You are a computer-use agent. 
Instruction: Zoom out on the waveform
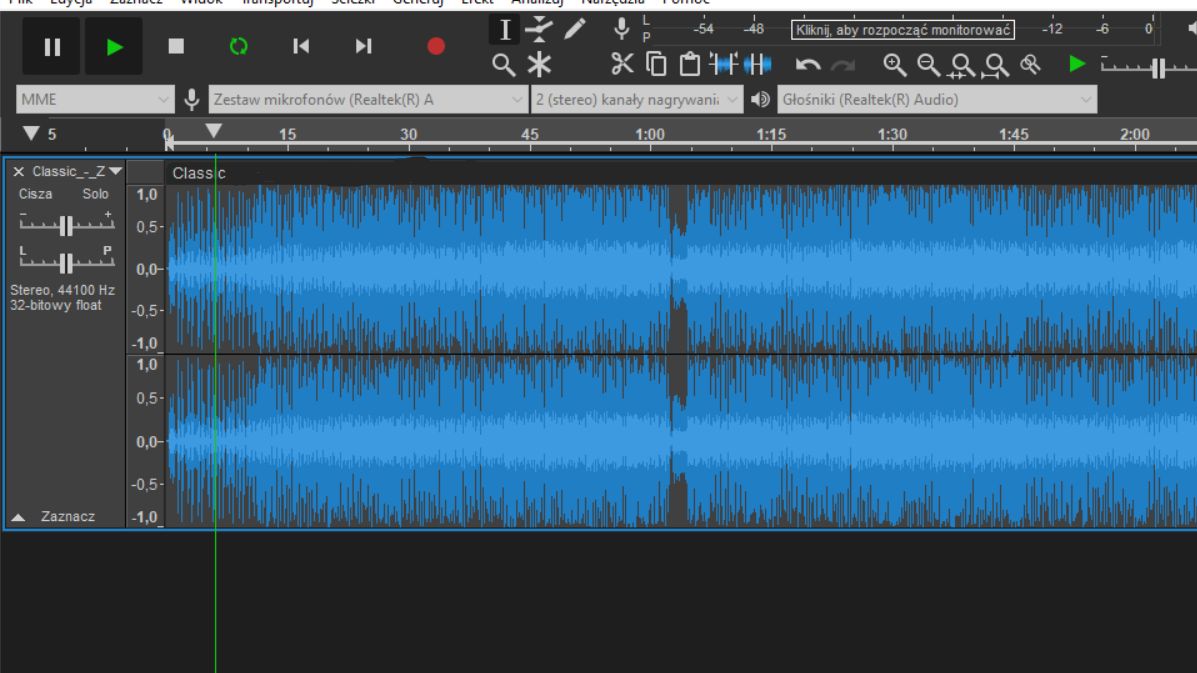click(928, 66)
